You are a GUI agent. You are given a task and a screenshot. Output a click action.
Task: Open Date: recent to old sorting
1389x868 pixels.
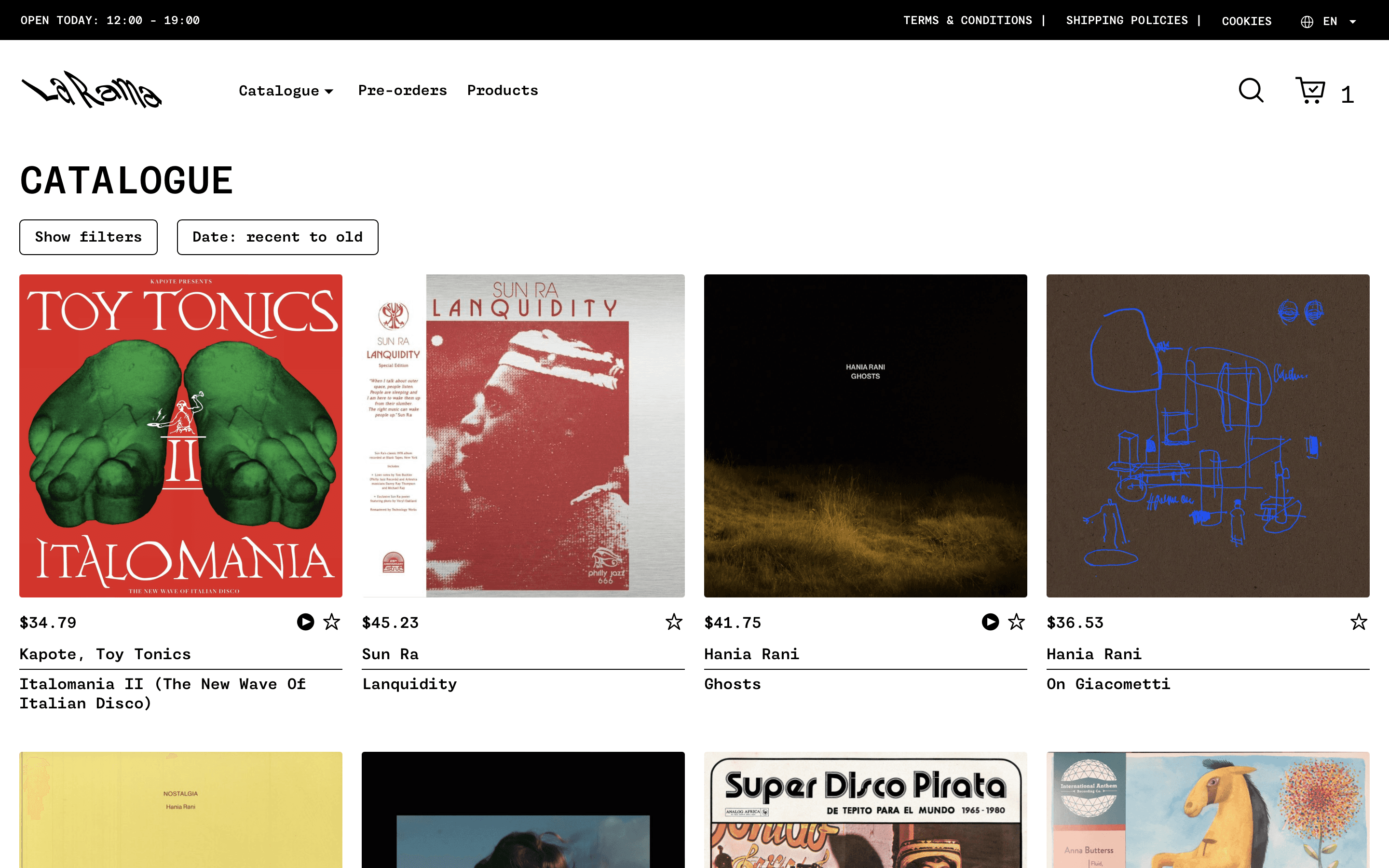tap(277, 237)
